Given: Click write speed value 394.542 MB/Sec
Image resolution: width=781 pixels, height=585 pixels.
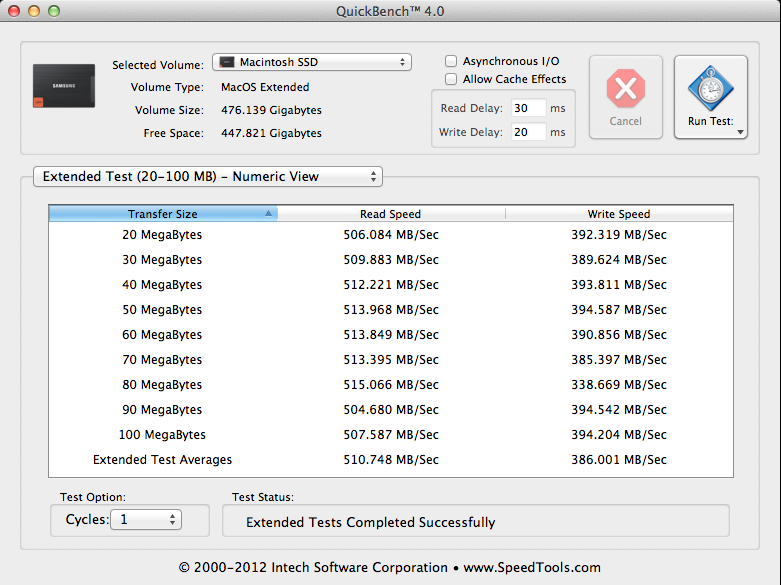Looking at the screenshot, I should coord(619,410).
